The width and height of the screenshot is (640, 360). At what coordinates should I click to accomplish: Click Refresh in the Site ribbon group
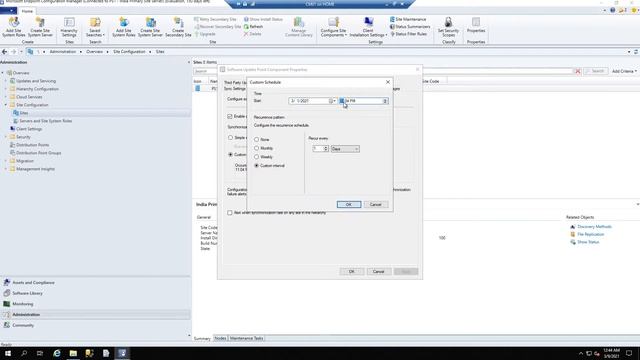click(x=253, y=27)
